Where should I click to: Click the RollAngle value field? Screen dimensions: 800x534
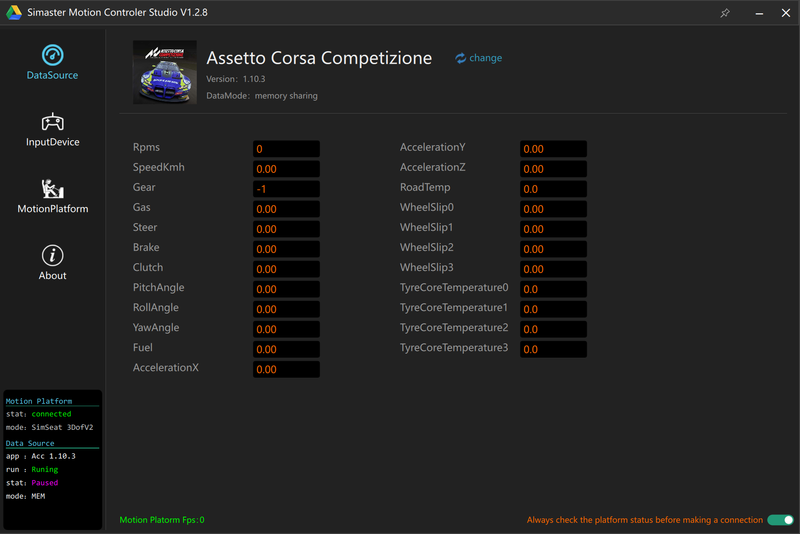click(286, 309)
